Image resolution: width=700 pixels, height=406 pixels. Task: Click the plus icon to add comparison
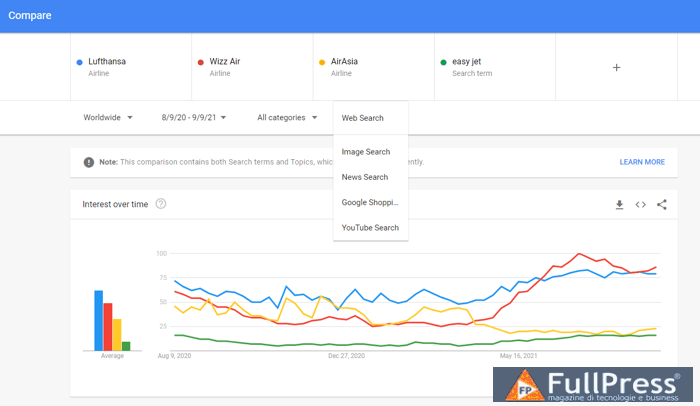coord(616,67)
